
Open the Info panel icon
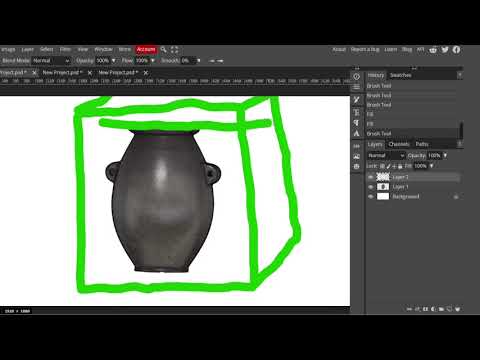(357, 77)
